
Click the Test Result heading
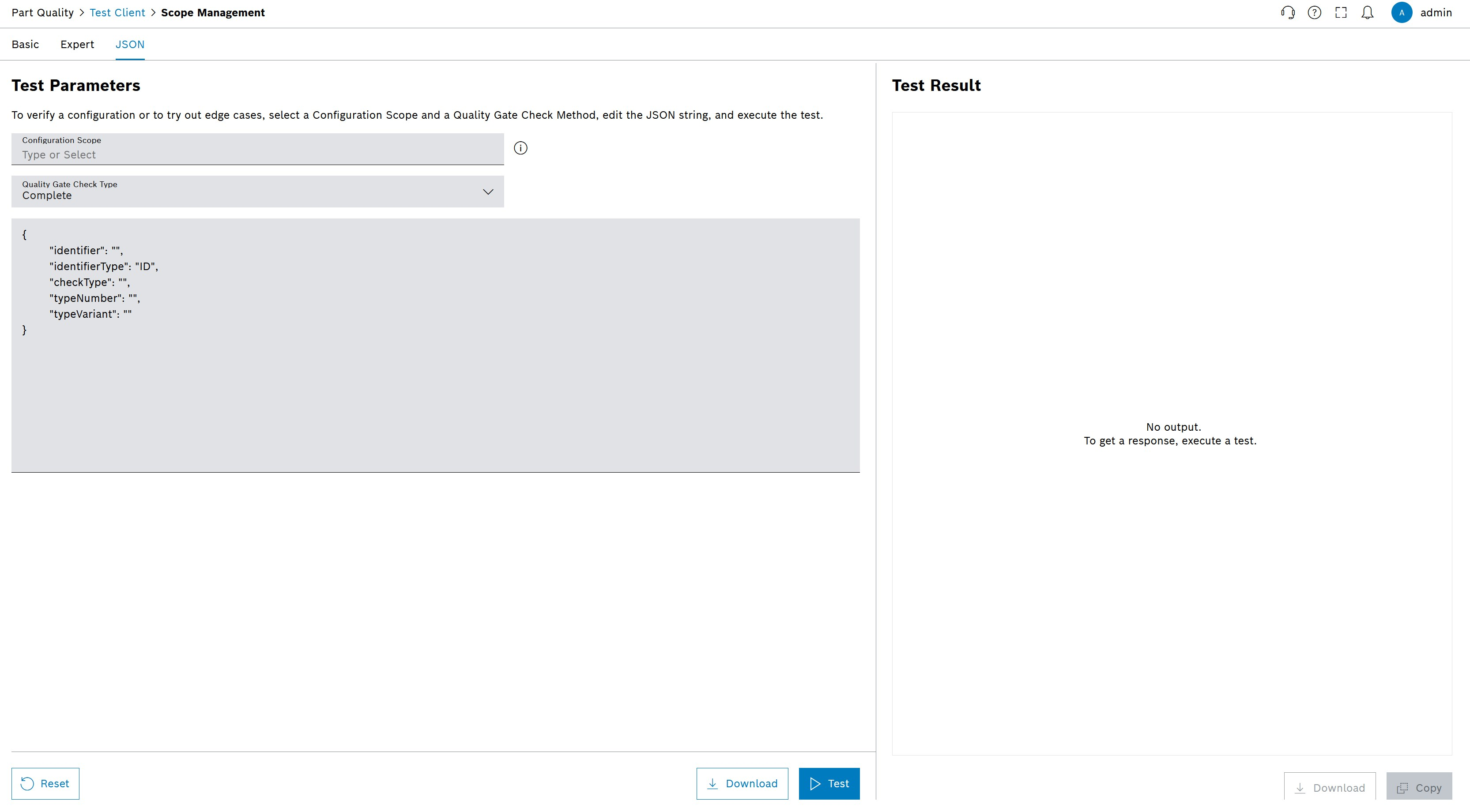coord(936,86)
